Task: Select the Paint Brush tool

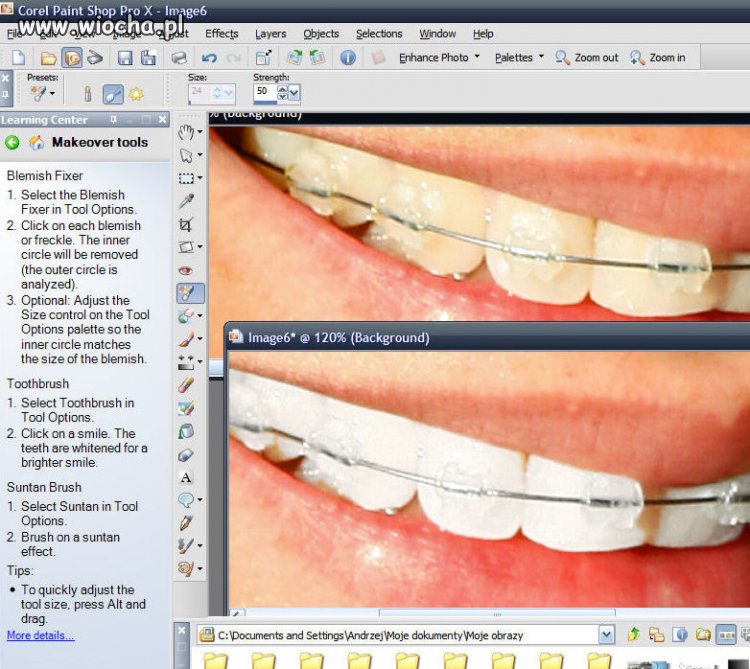Action: (186, 339)
